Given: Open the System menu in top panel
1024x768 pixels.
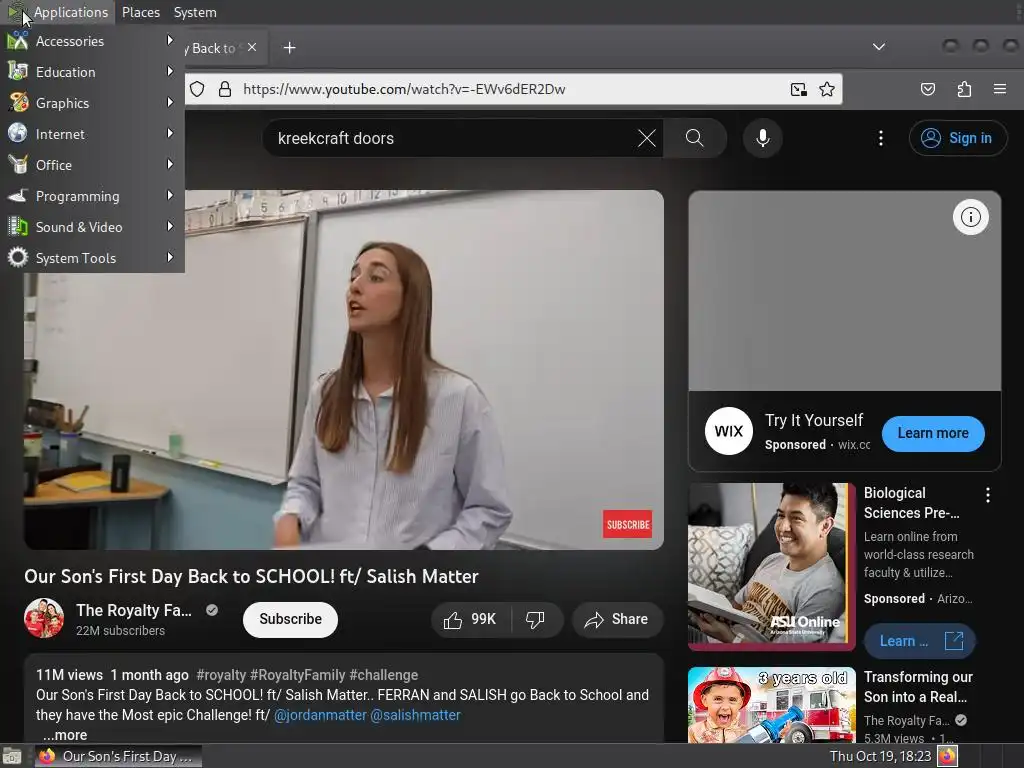Looking at the screenshot, I should coord(195,12).
